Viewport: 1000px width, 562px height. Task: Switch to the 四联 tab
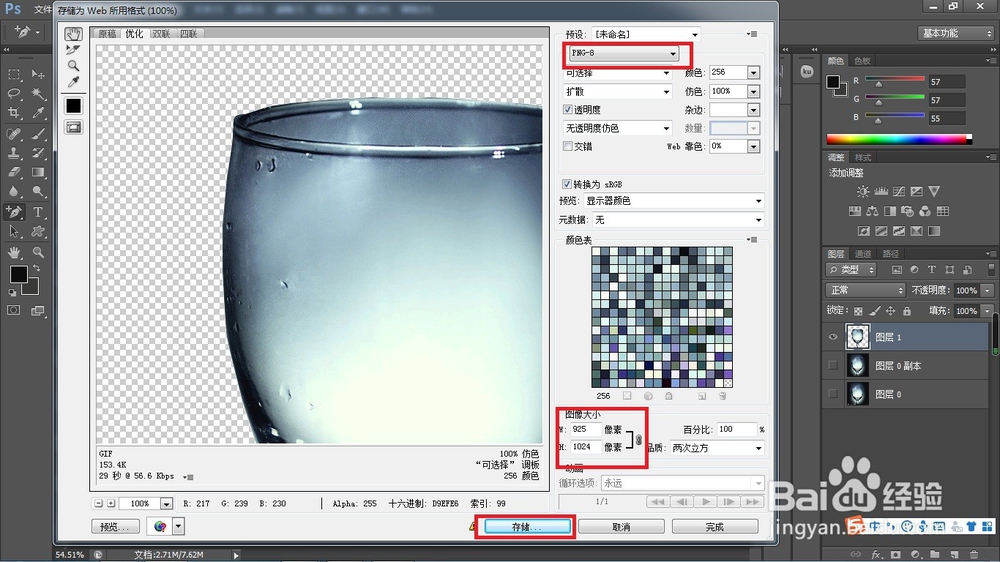click(x=188, y=34)
